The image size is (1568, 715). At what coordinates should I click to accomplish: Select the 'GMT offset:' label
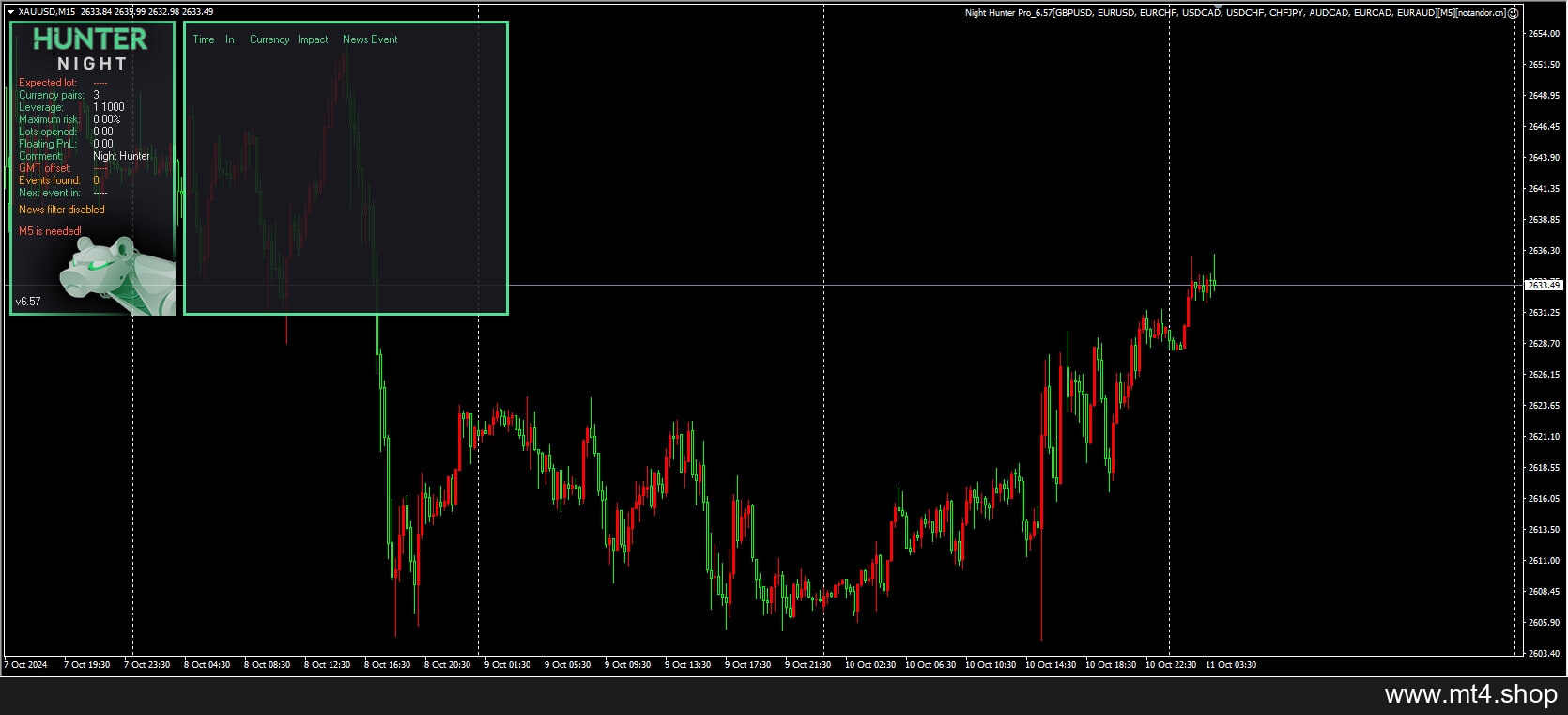coord(45,168)
